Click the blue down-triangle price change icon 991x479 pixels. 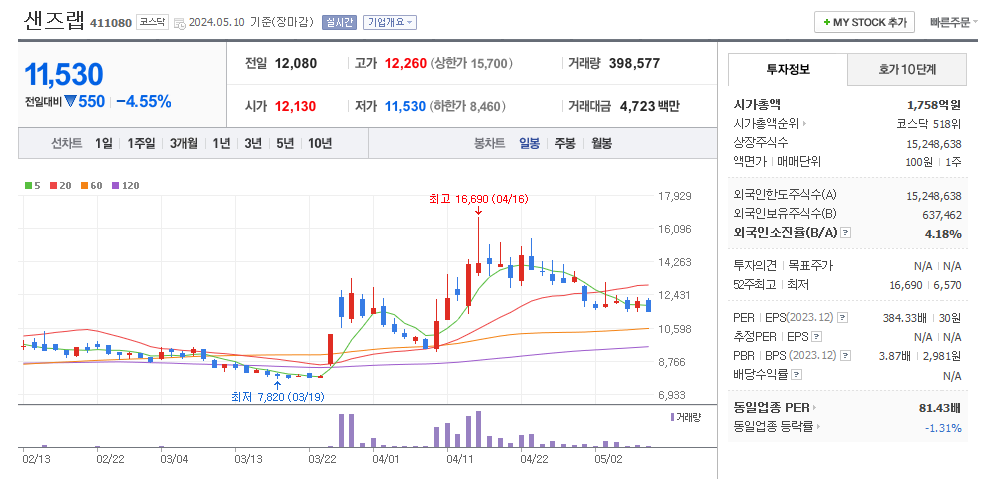pos(70,100)
